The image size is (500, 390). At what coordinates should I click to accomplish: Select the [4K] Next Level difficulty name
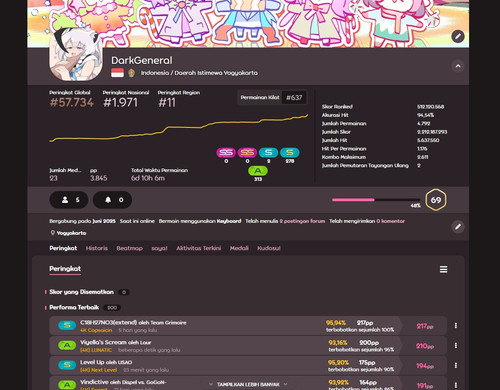pos(98,370)
